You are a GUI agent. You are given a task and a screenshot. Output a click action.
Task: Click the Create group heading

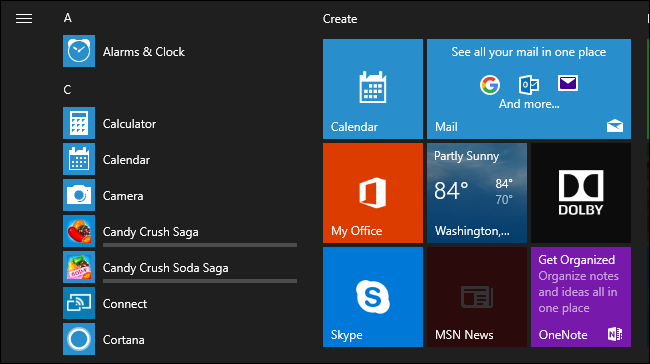tap(340, 19)
